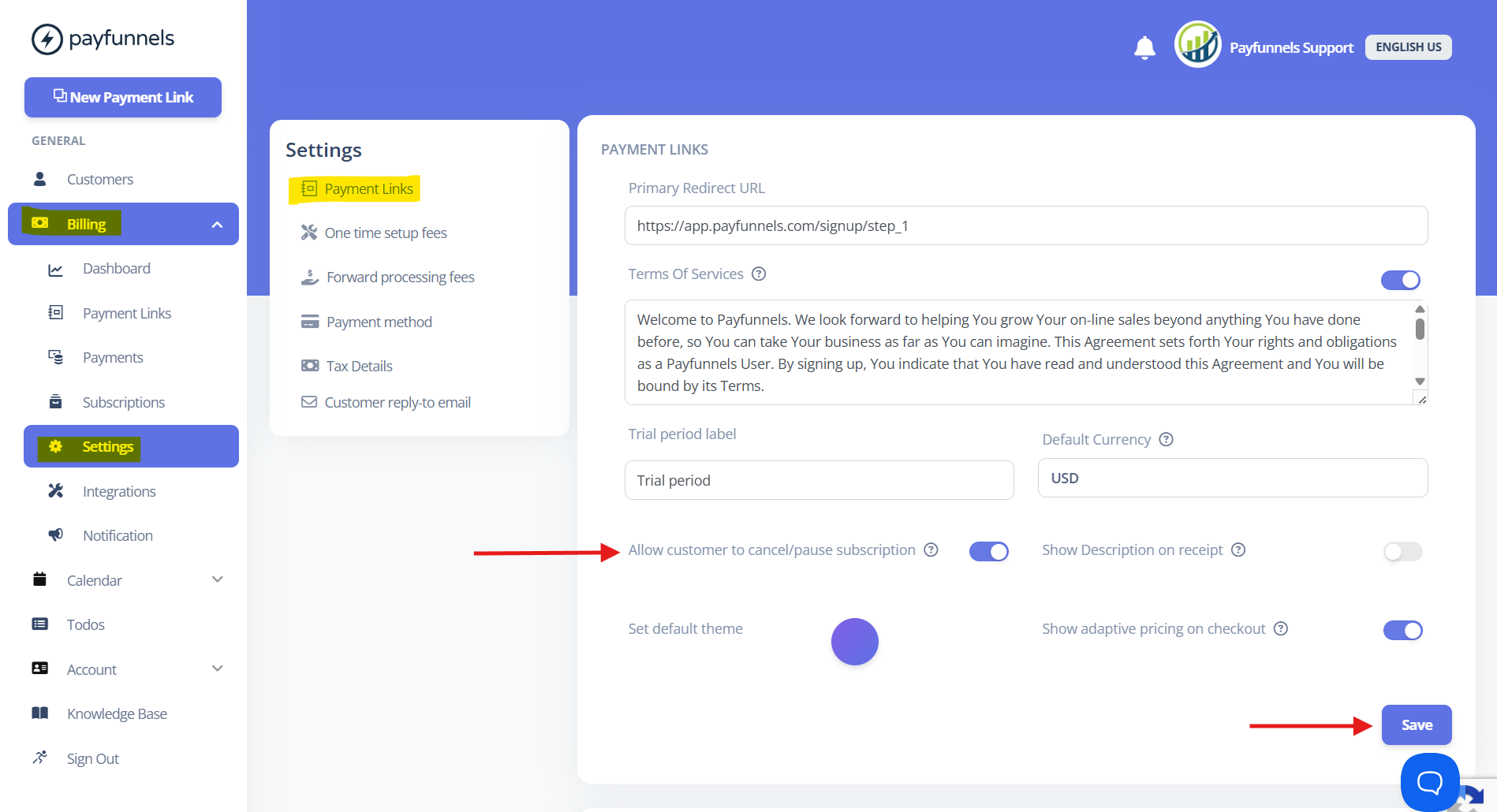
Task: Open the chat support bubble
Action: pyautogui.click(x=1430, y=782)
